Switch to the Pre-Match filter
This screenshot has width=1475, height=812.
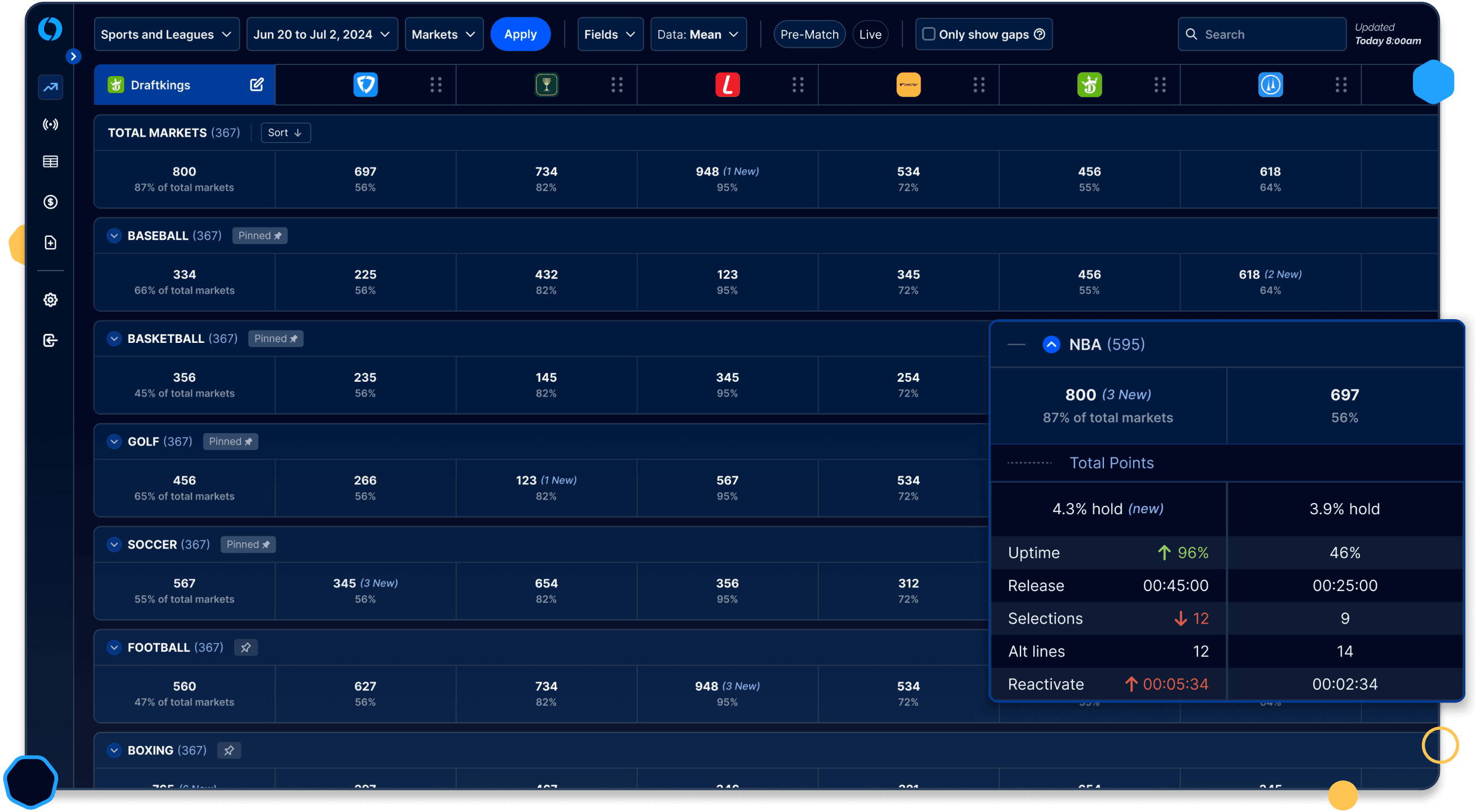[809, 34]
